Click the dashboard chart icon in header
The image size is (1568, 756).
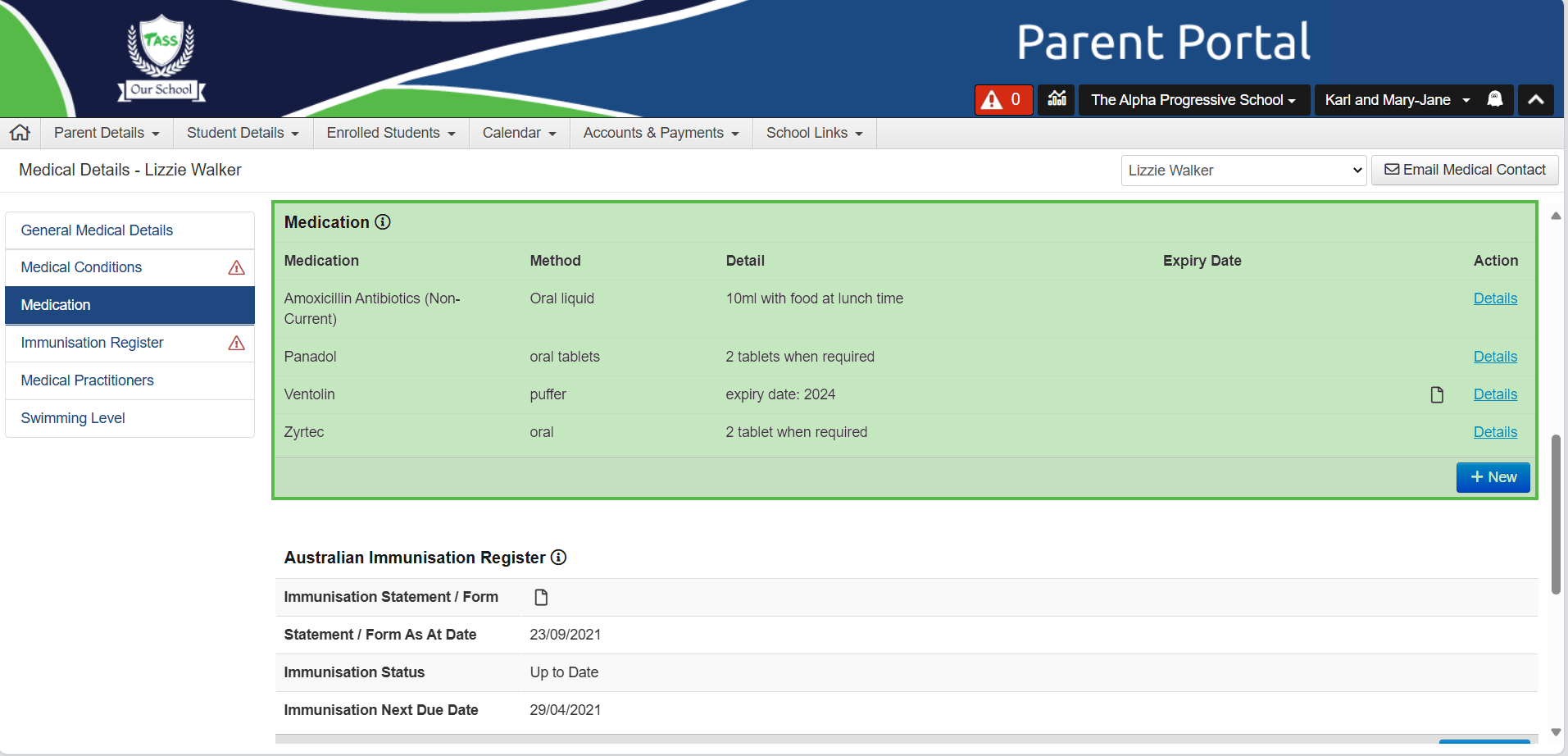pos(1057,100)
